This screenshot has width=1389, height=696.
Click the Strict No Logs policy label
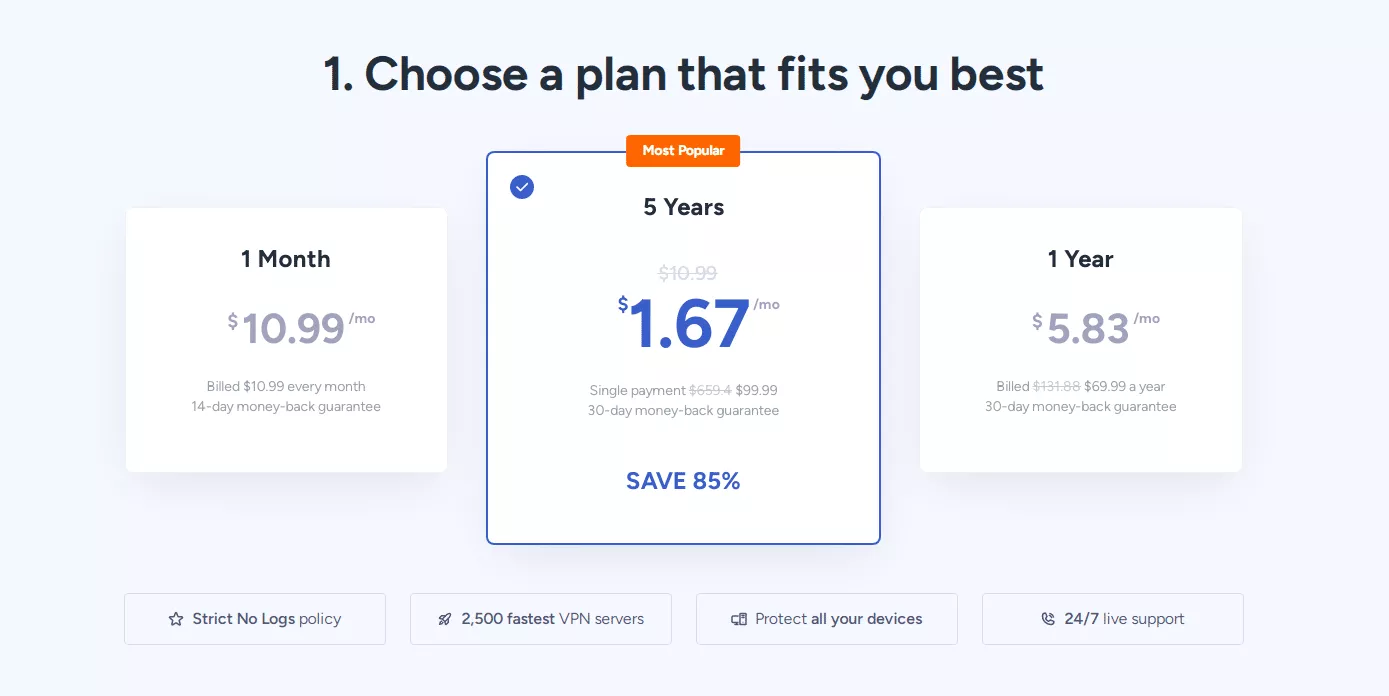coord(266,619)
